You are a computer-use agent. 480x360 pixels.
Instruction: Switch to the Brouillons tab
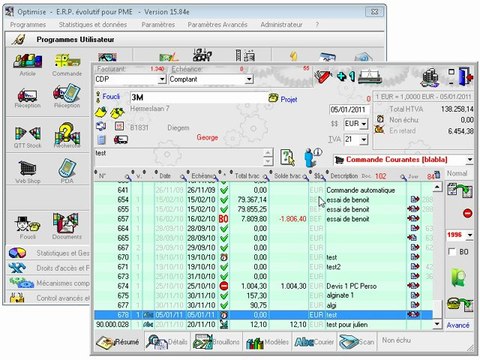216,342
